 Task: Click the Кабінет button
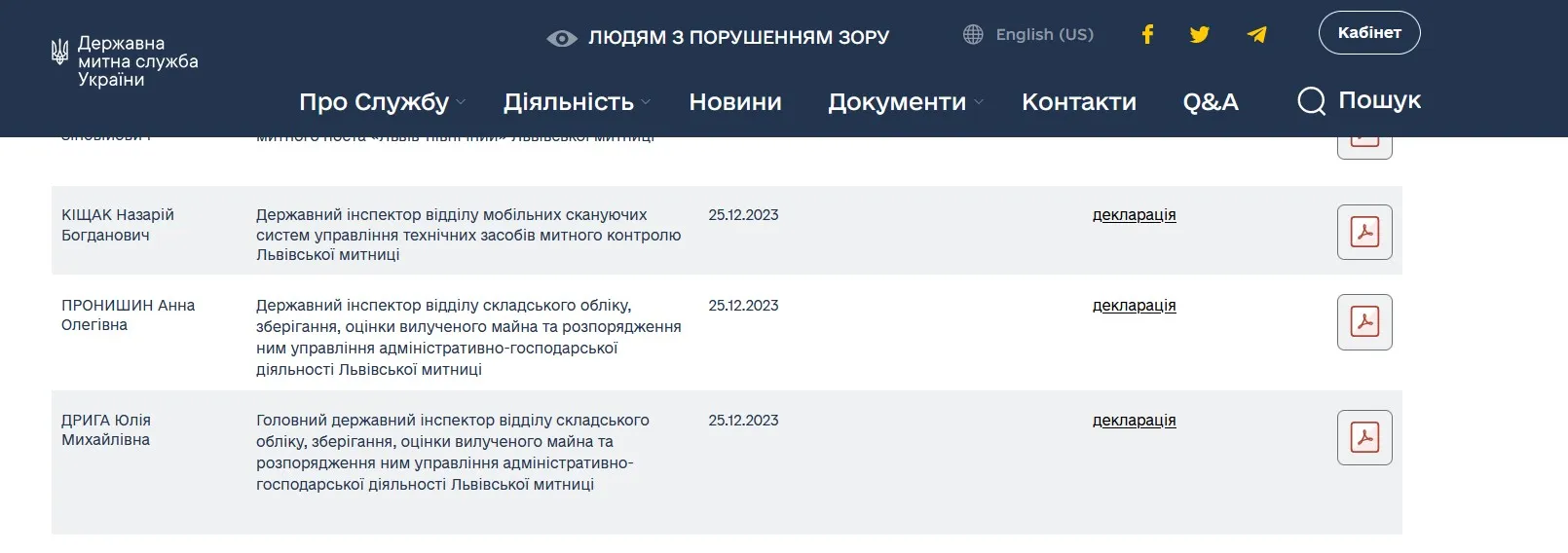click(1368, 33)
